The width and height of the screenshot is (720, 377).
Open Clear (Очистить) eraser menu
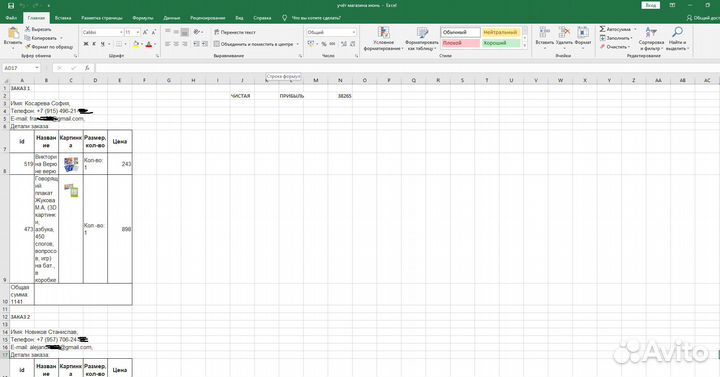614,46
